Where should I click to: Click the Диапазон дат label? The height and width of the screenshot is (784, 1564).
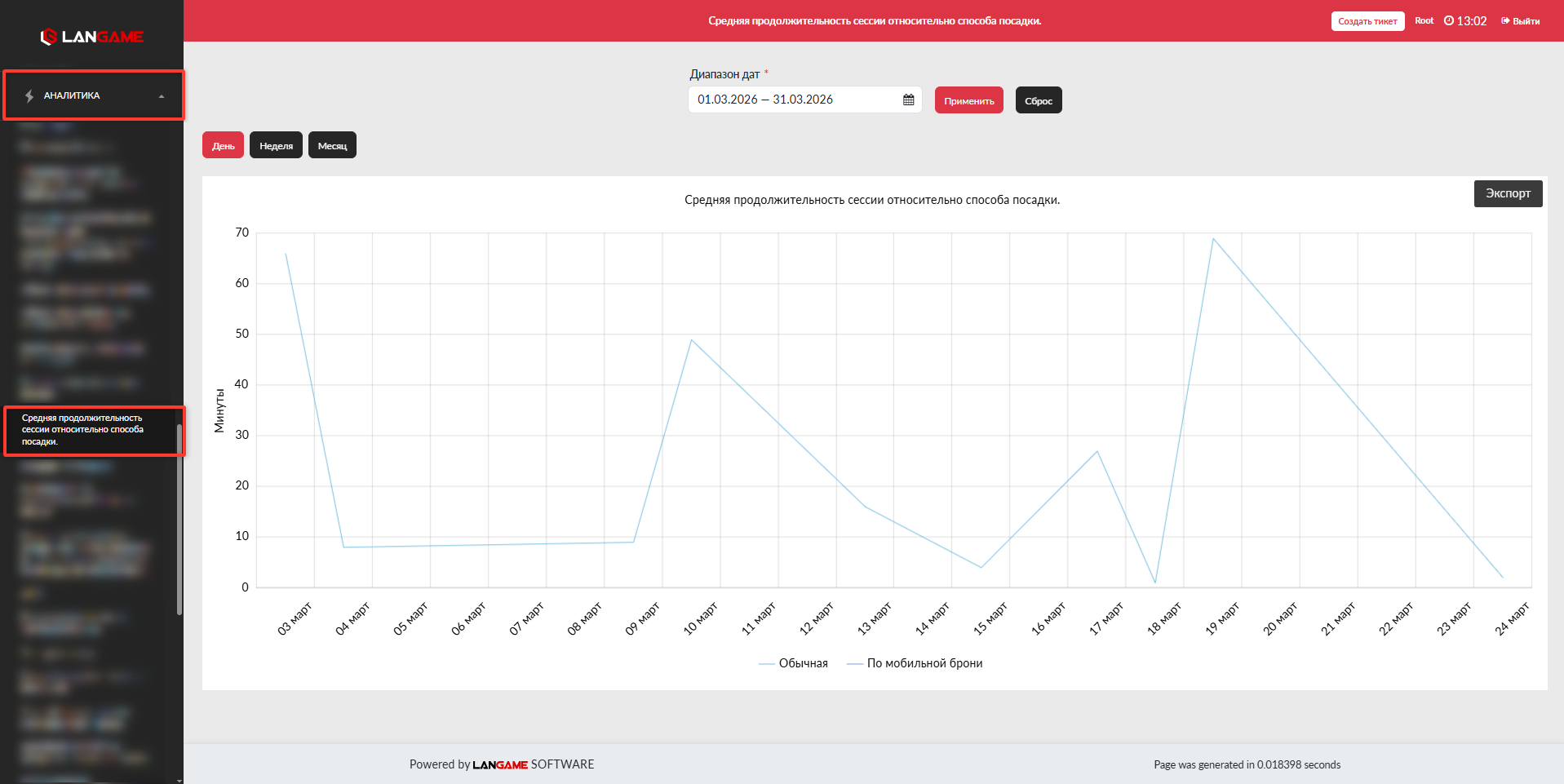point(724,74)
